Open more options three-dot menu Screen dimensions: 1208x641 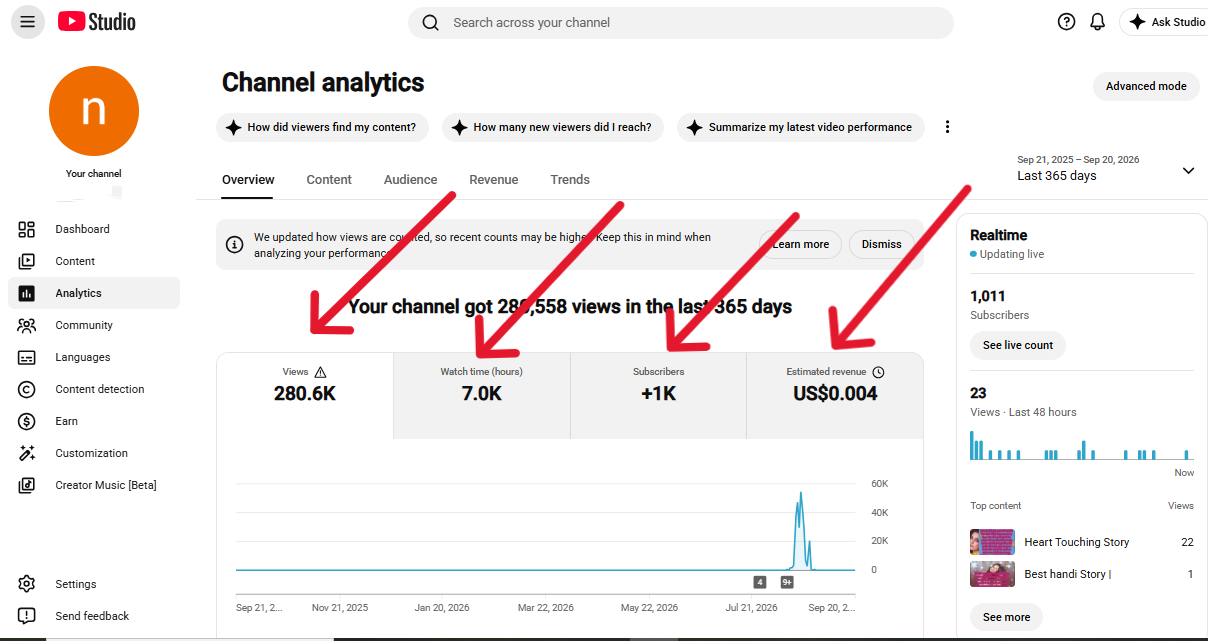pyautogui.click(x=947, y=127)
